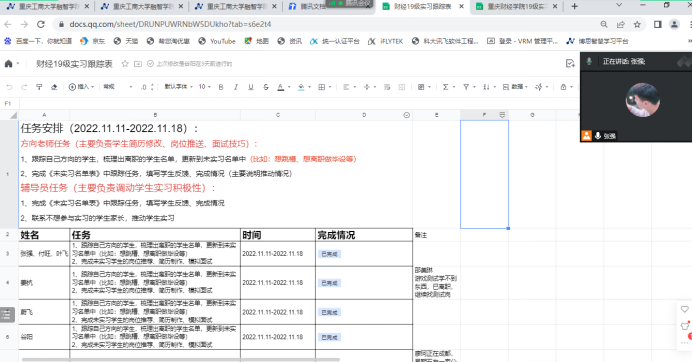
Task: Toggle underline formatting
Action: (x=251, y=87)
